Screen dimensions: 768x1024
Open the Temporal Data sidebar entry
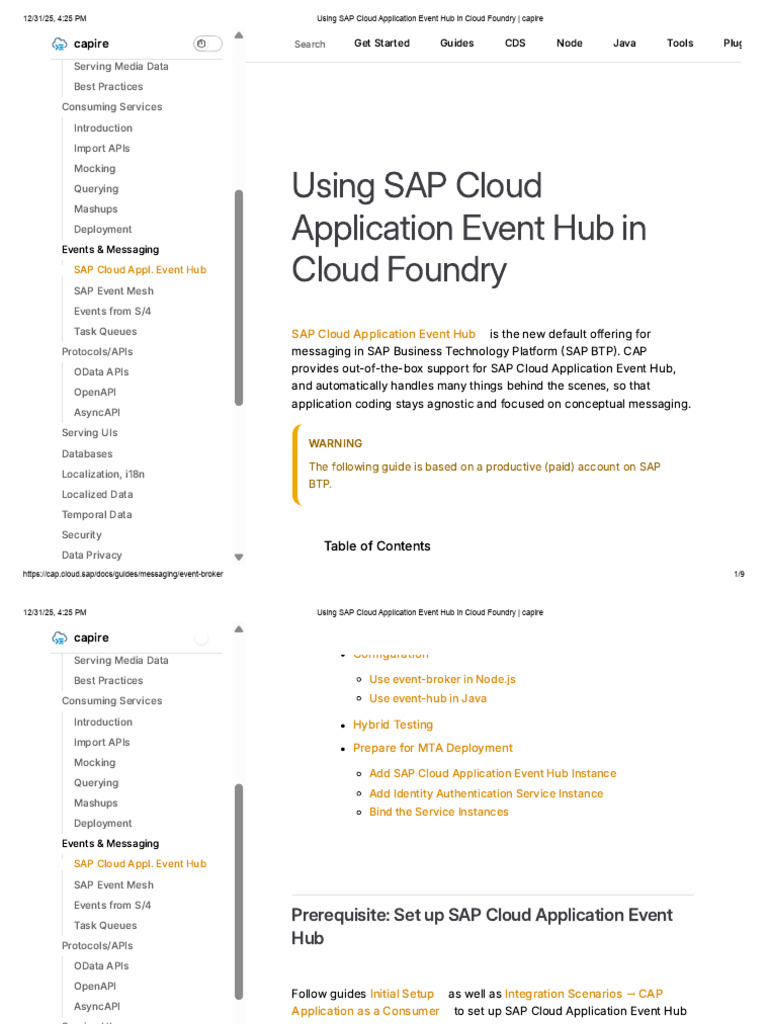[97, 515]
